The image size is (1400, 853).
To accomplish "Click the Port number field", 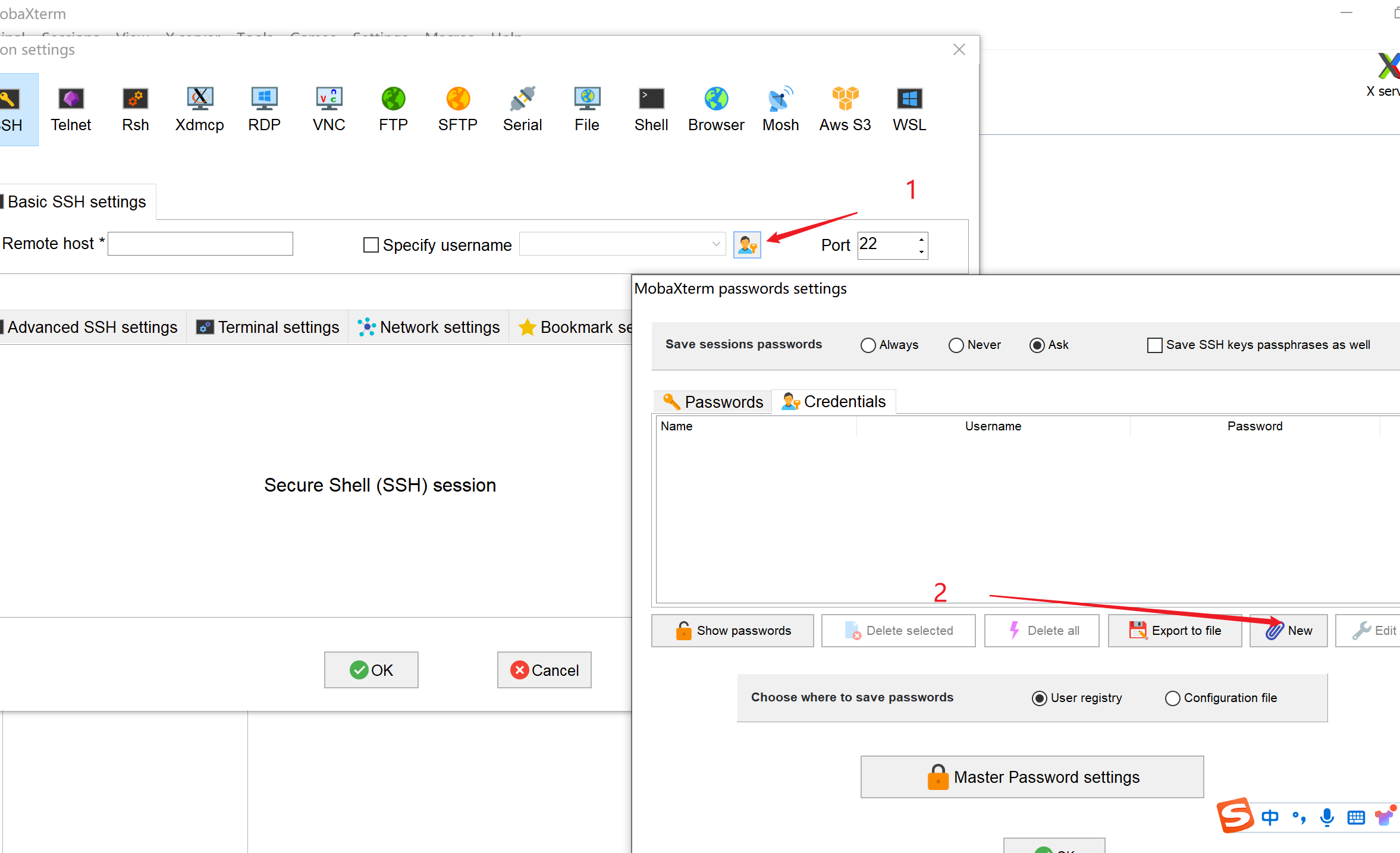I will [886, 245].
